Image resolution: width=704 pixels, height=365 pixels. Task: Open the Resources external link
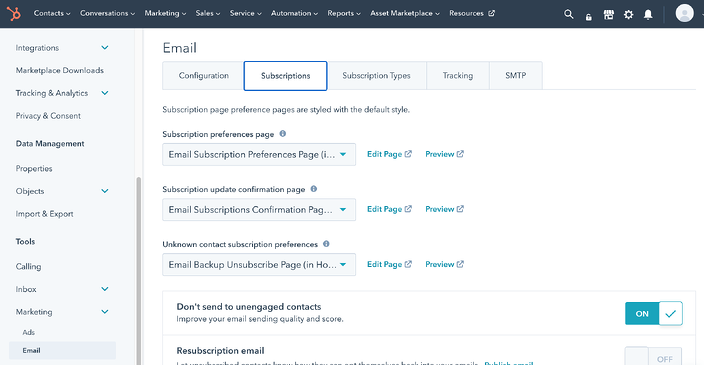472,13
